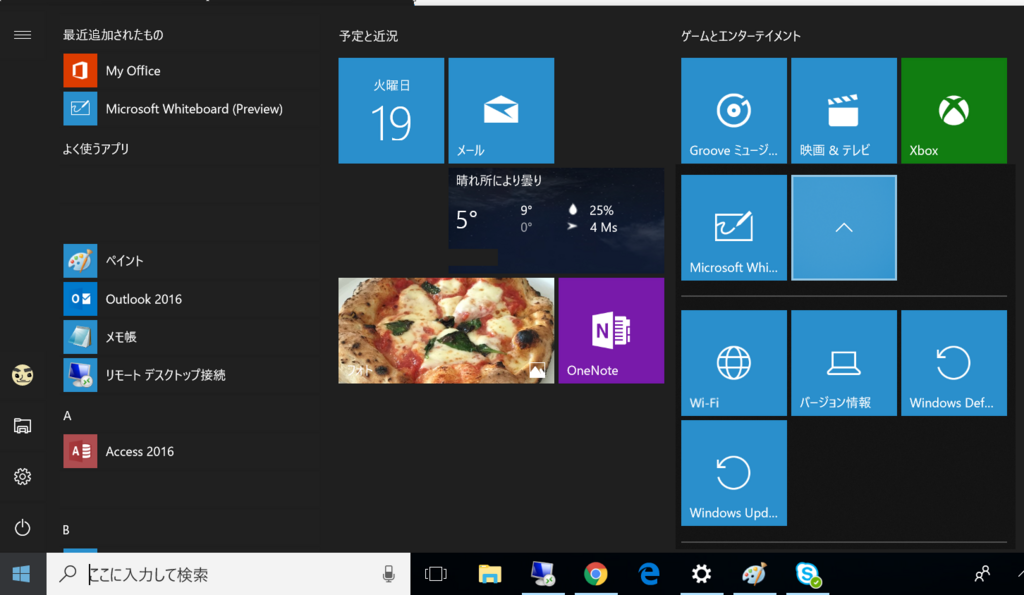This screenshot has height=595, width=1024.
Task: Focus the ここに入力して検索 search box
Action: coord(229,574)
